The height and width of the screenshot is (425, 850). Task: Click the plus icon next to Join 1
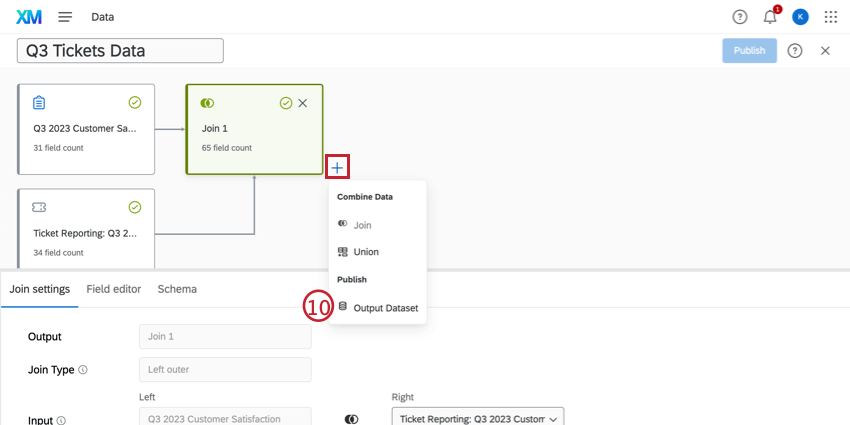point(337,168)
